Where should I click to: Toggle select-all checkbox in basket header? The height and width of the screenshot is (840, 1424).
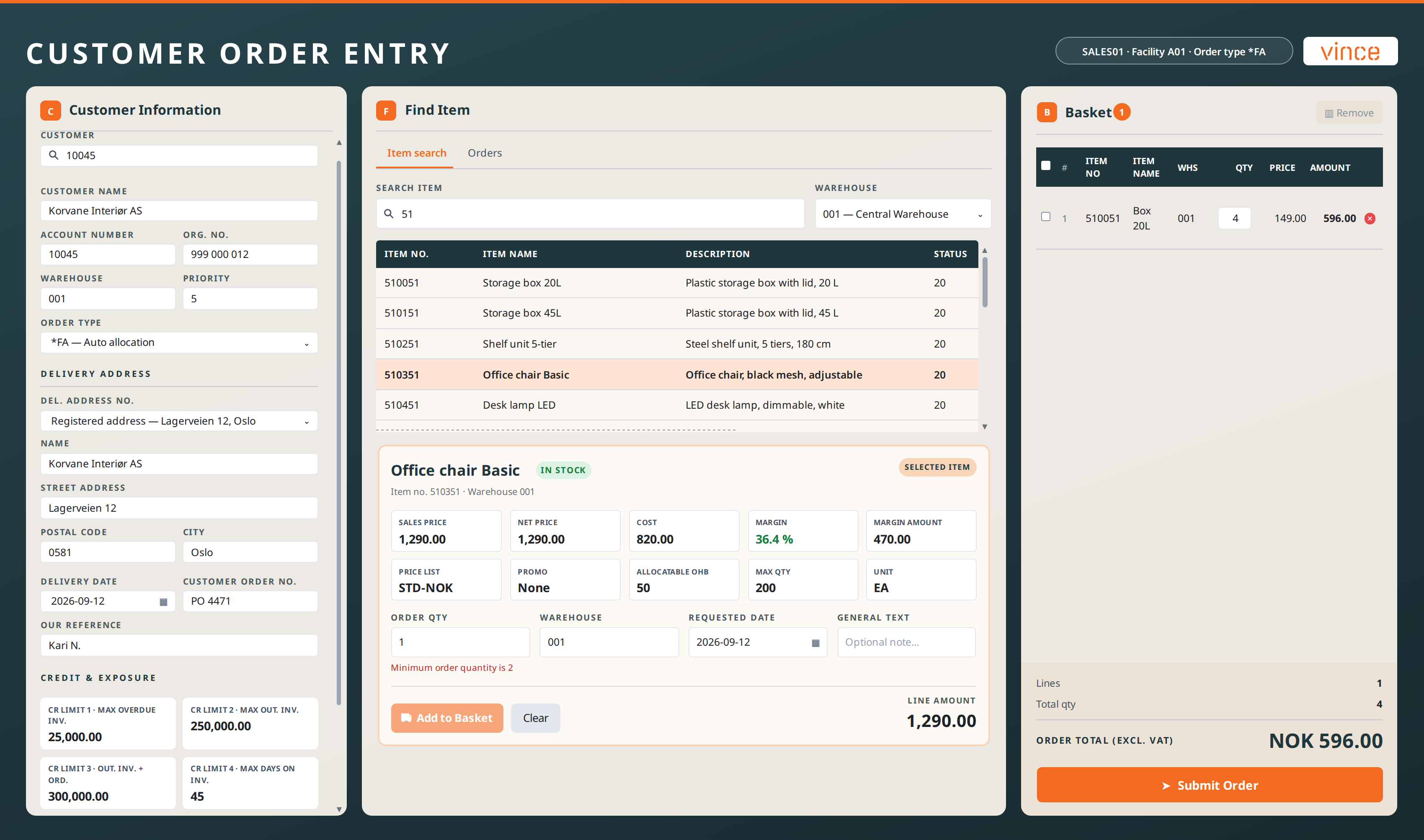(x=1046, y=166)
